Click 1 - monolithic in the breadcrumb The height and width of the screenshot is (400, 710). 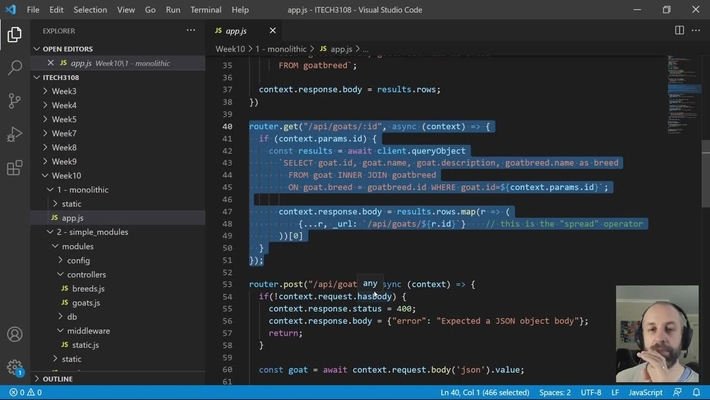[x=281, y=49]
